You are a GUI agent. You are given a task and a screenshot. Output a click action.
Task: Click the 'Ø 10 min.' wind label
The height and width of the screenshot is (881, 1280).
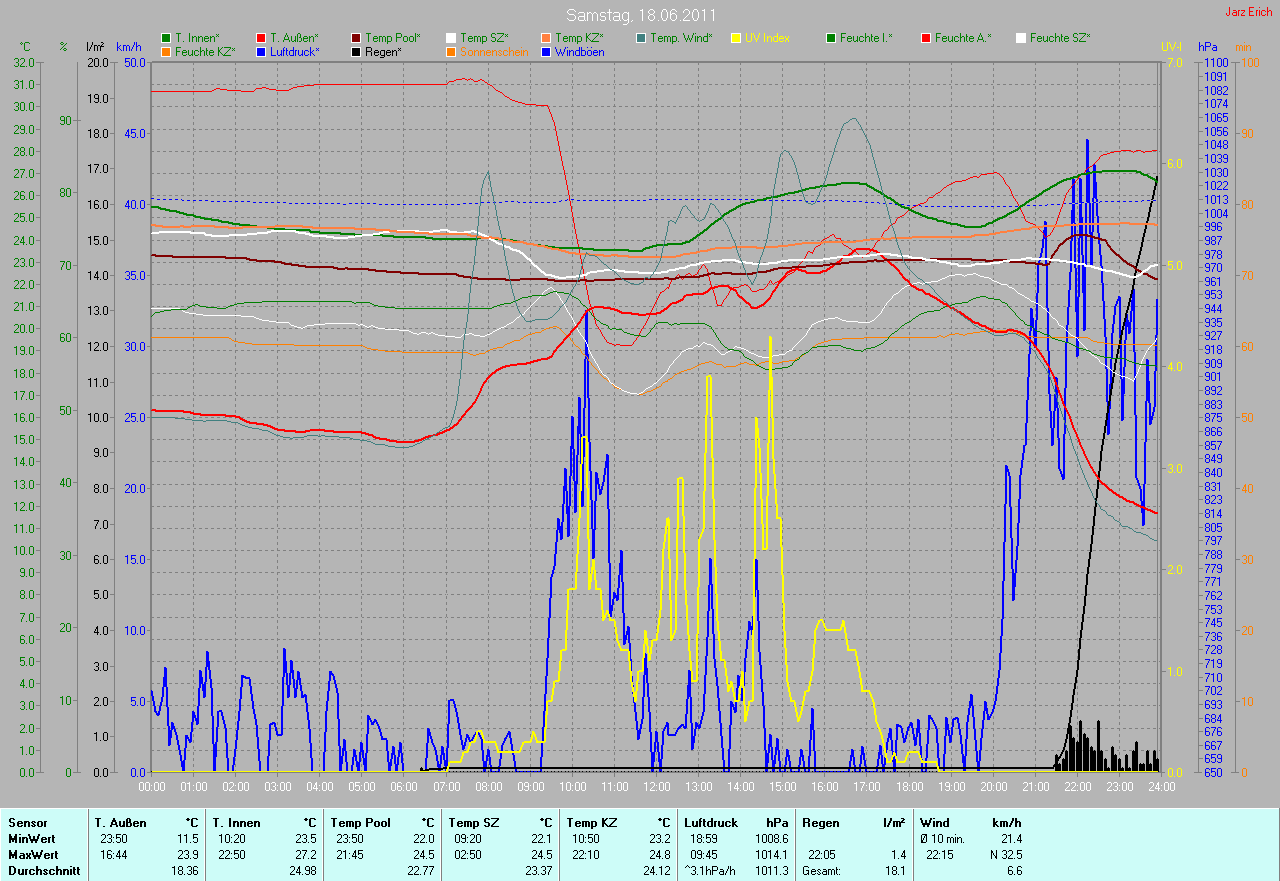click(943, 839)
